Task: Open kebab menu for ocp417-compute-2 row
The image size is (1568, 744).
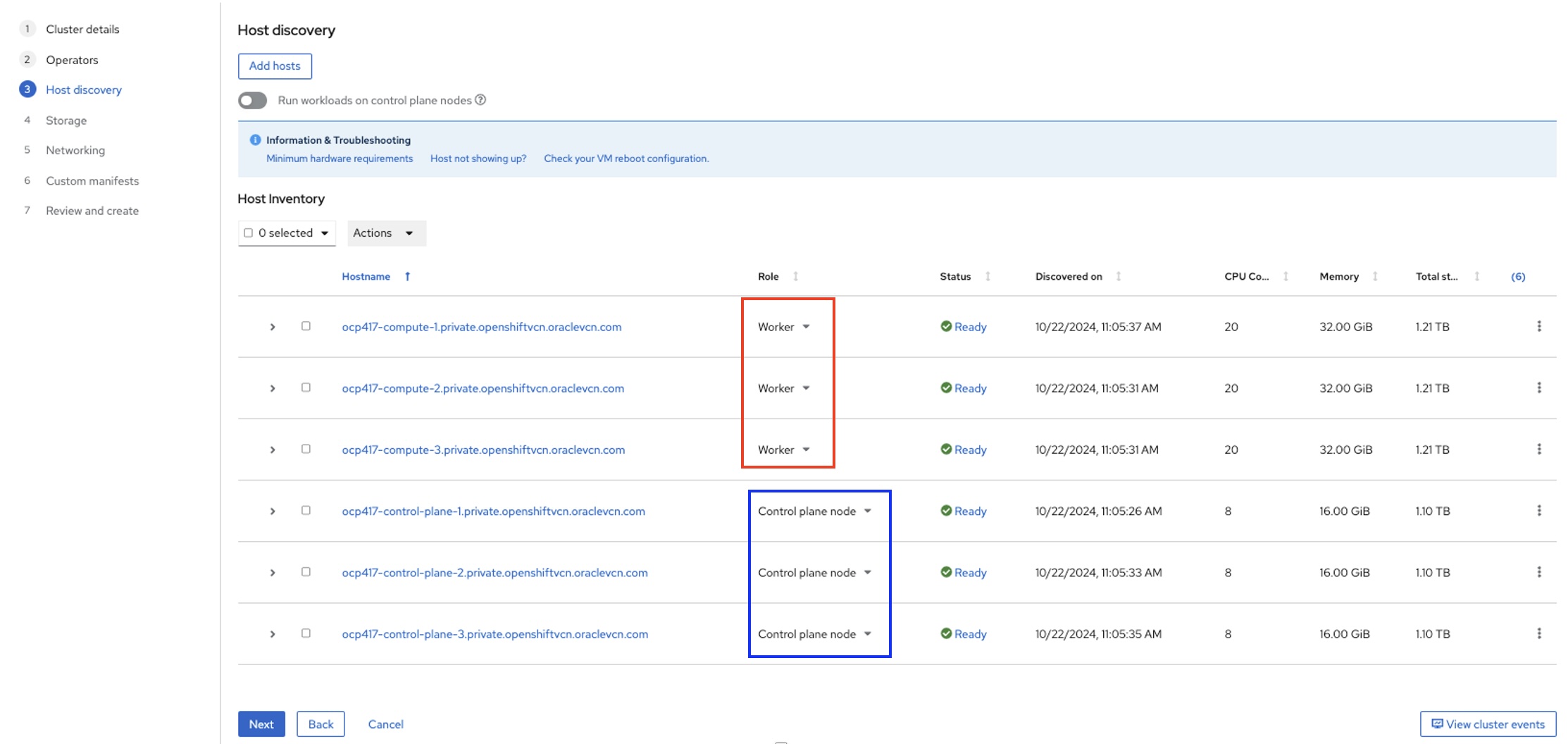Action: [x=1539, y=387]
